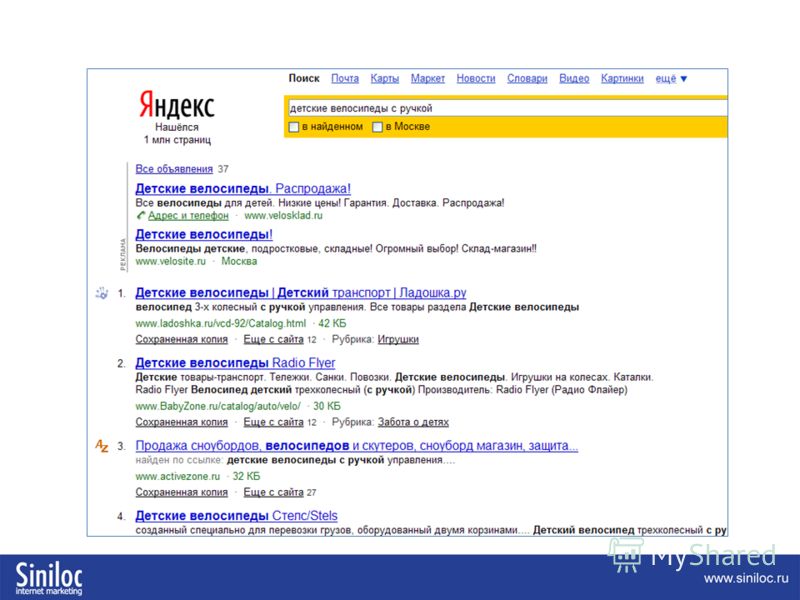Open the Картинки service link
Screen dimensions: 800x600
[x=622, y=79]
